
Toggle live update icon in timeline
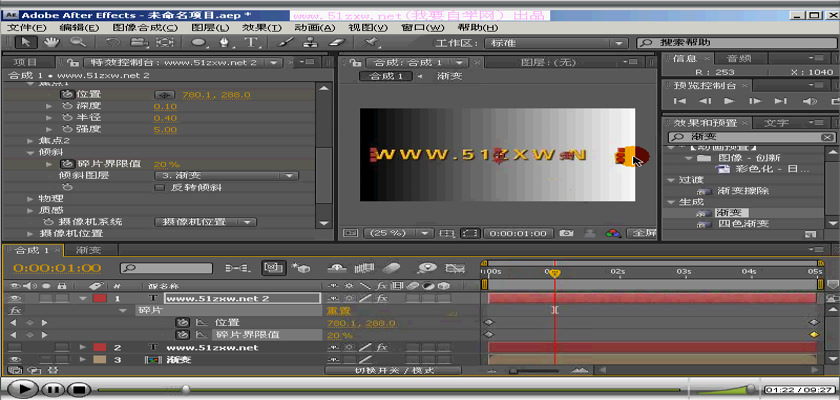coord(274,267)
